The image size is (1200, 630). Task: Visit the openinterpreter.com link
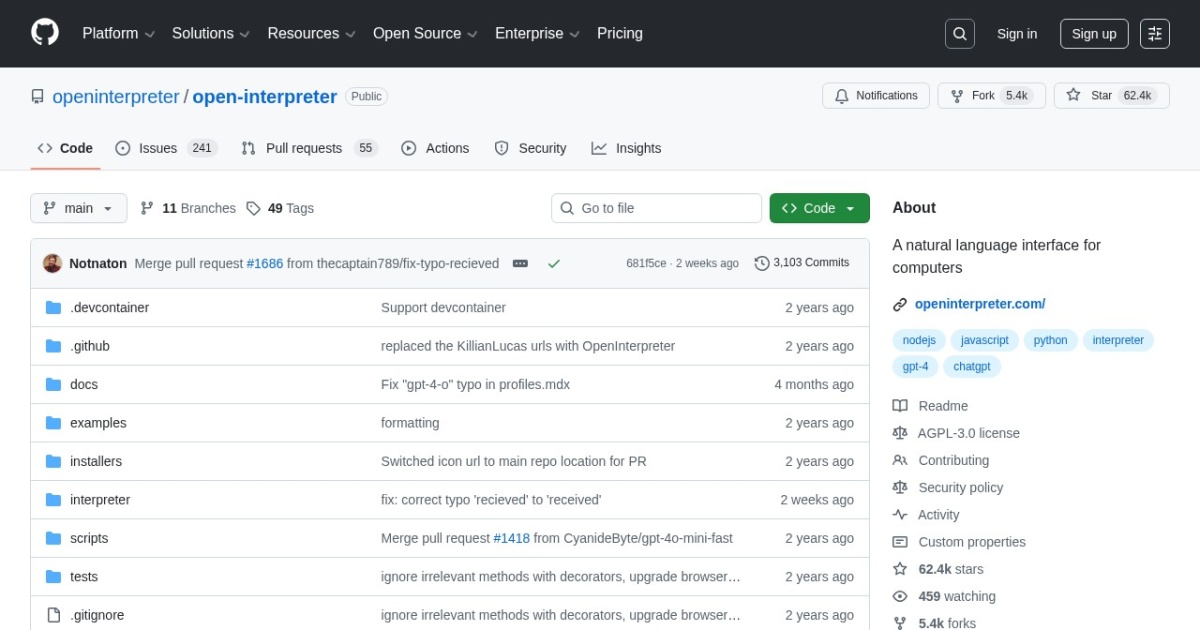point(981,303)
